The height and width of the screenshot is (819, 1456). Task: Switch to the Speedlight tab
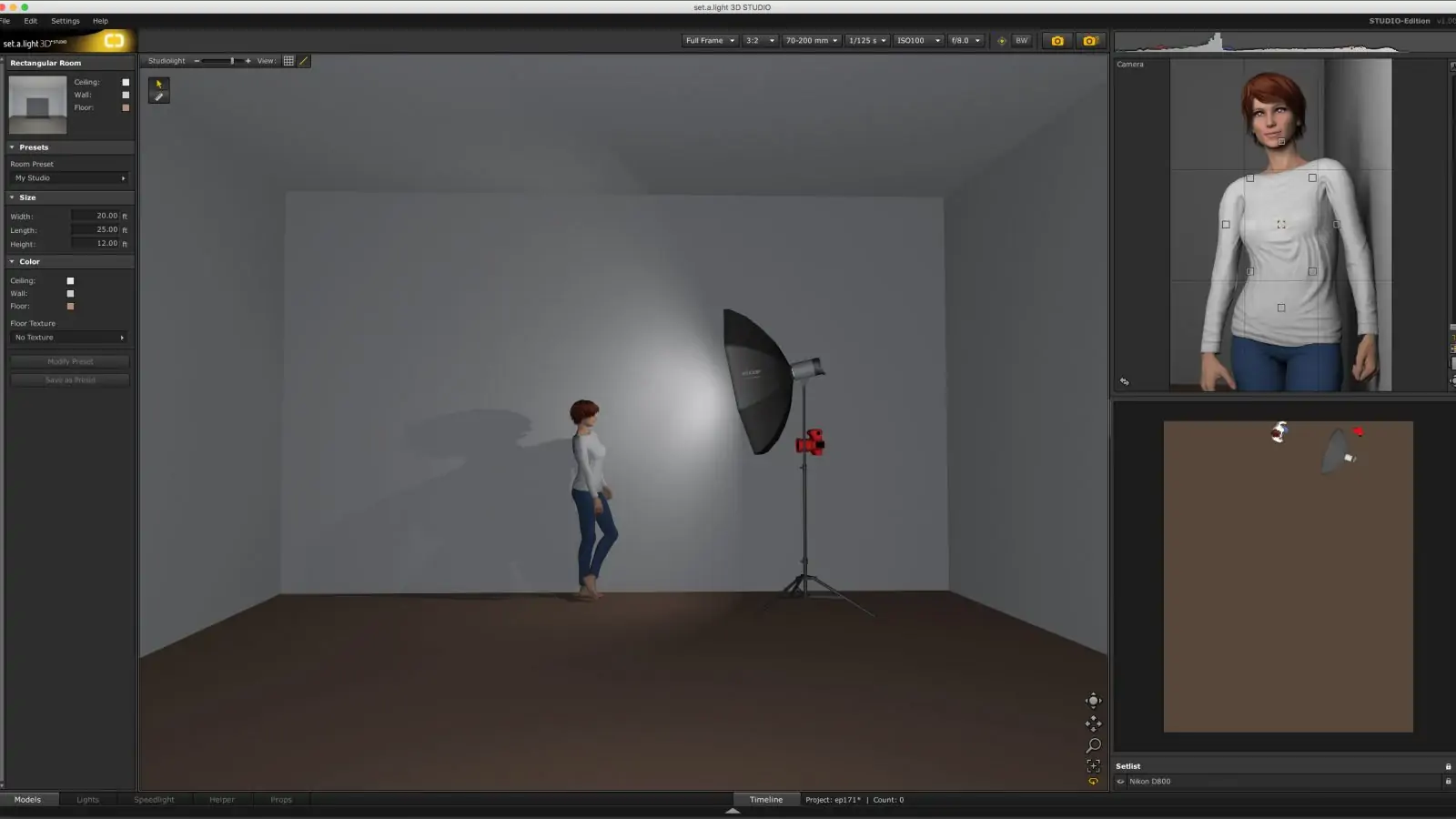[x=154, y=800]
